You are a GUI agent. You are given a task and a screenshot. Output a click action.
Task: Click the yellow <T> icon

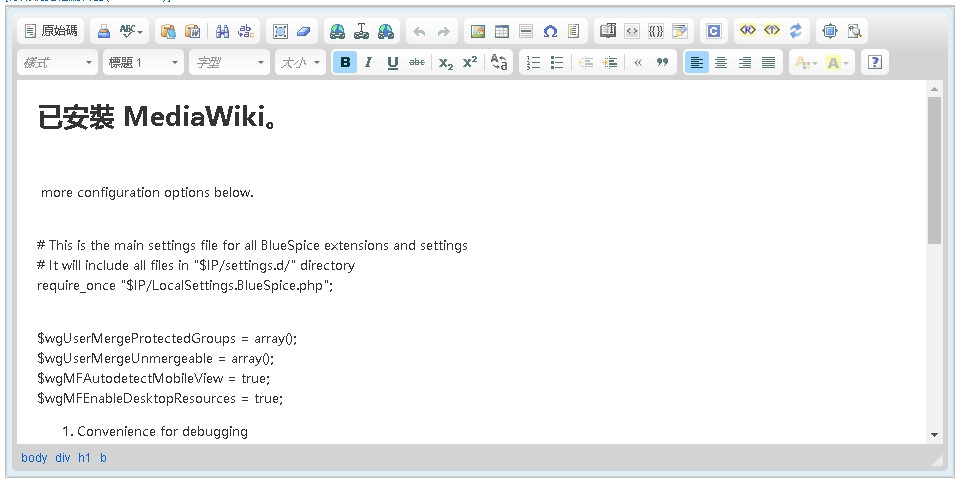pyautogui.click(x=772, y=31)
